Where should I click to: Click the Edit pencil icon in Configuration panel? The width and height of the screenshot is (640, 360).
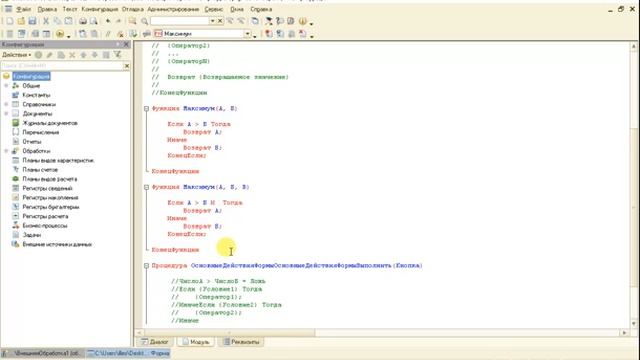(x=50, y=55)
